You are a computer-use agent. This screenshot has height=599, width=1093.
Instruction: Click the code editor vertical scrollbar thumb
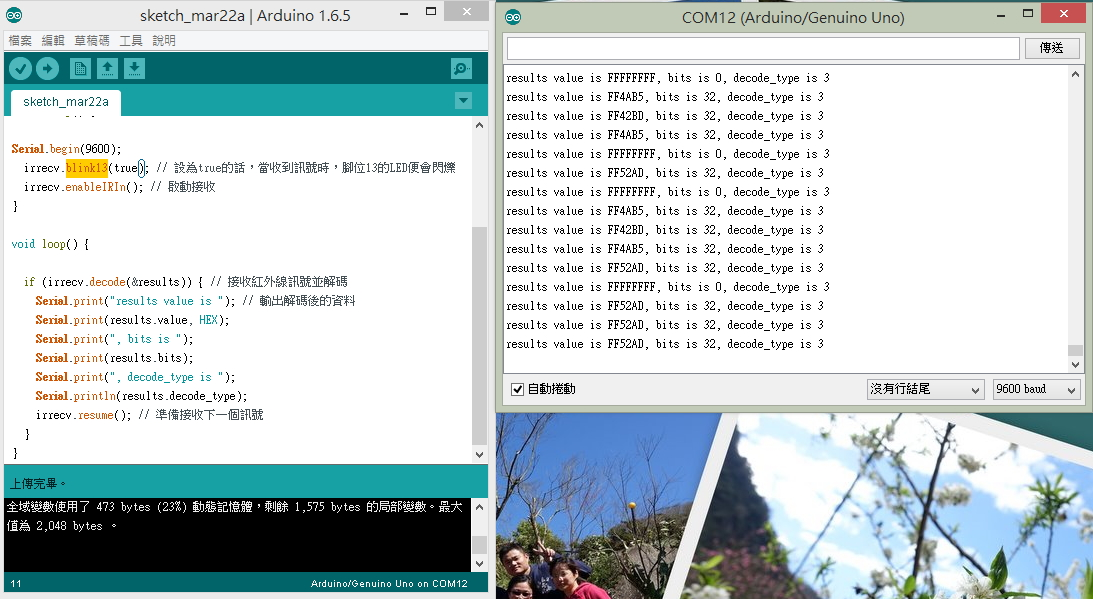(x=479, y=335)
